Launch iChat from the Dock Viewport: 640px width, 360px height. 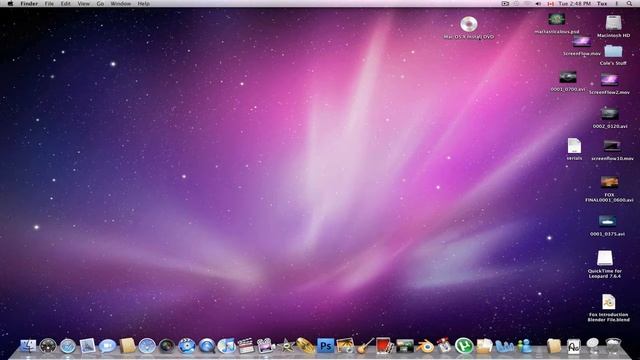tap(107, 346)
